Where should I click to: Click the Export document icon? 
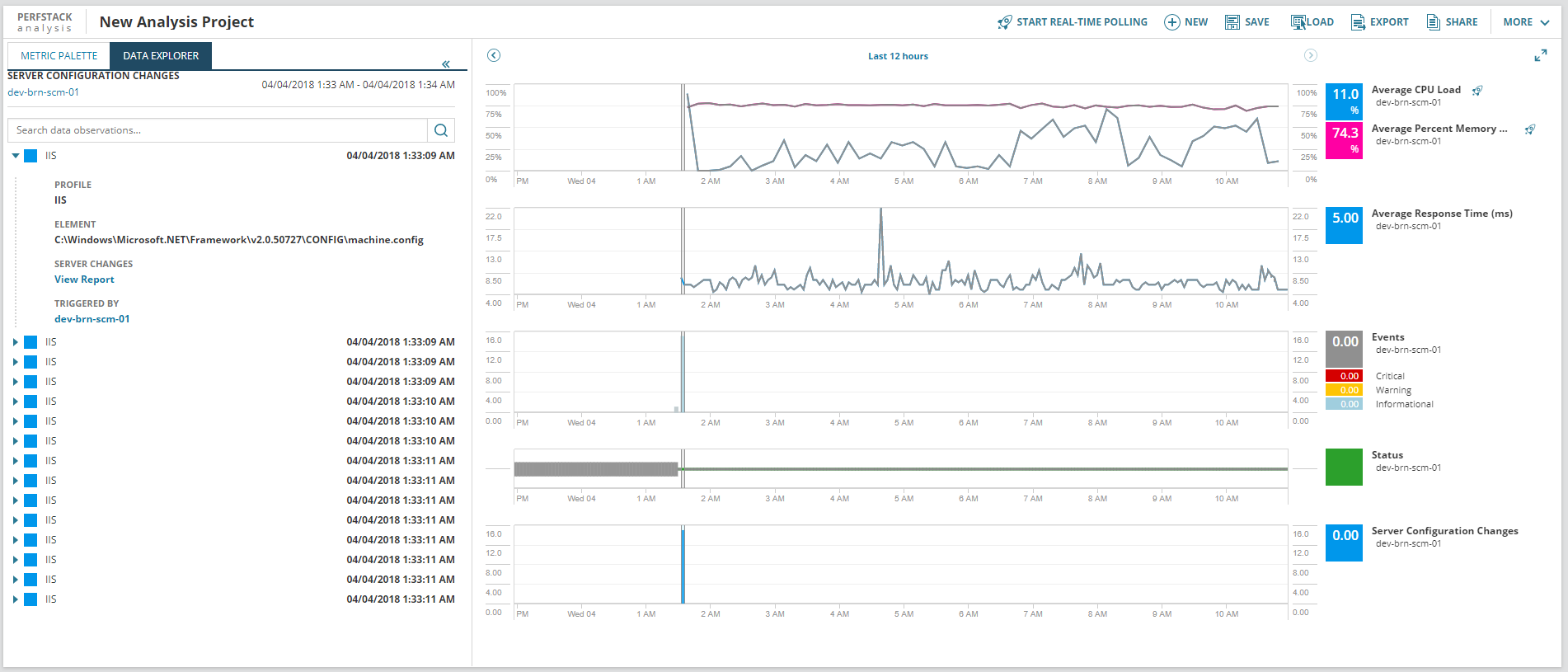coord(1358,22)
